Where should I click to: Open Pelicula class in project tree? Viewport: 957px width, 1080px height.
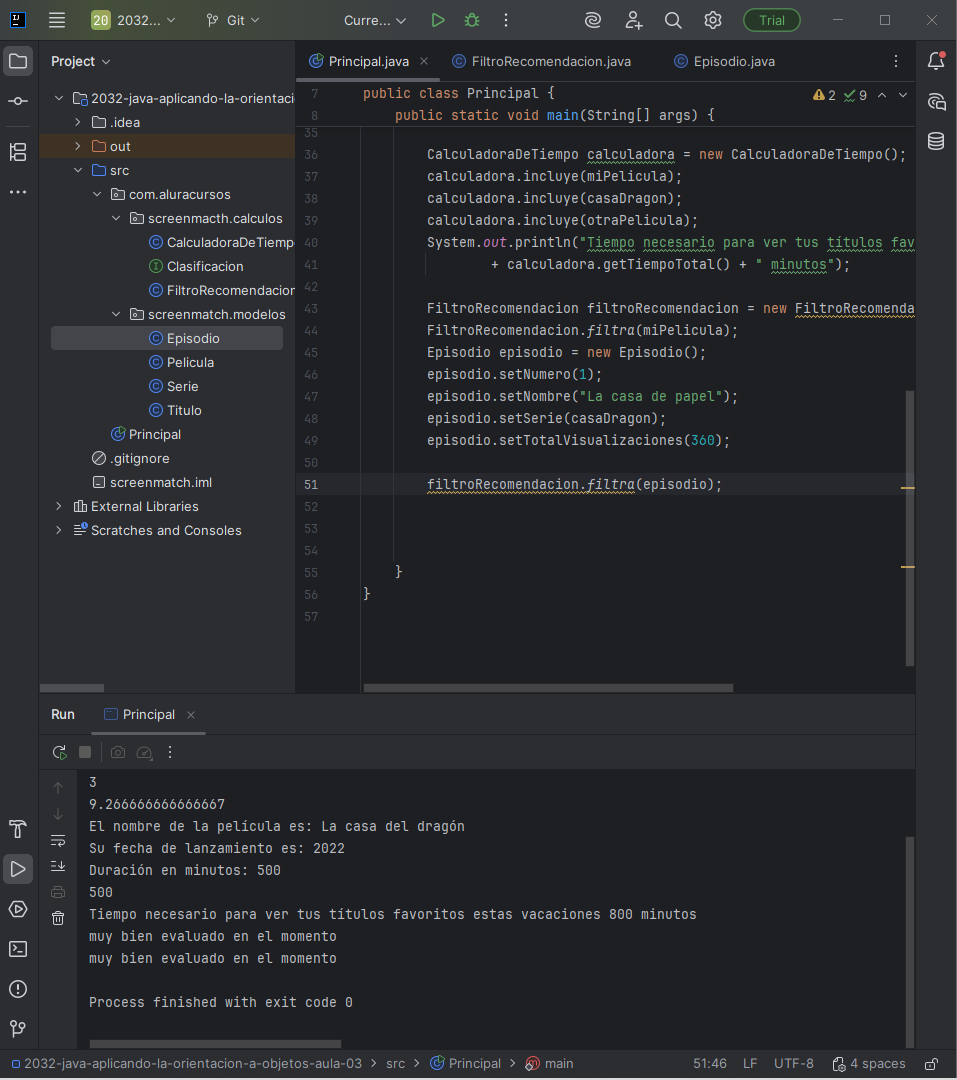click(181, 362)
